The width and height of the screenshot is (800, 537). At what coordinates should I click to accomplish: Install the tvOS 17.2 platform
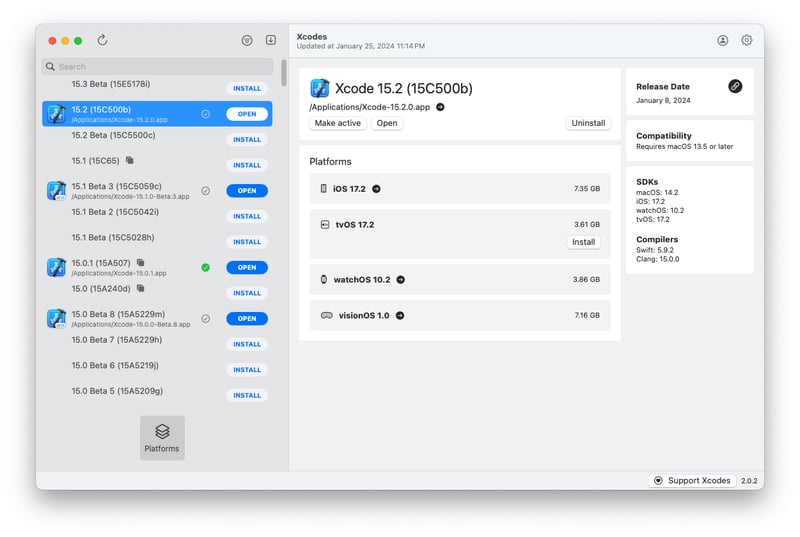(x=583, y=242)
